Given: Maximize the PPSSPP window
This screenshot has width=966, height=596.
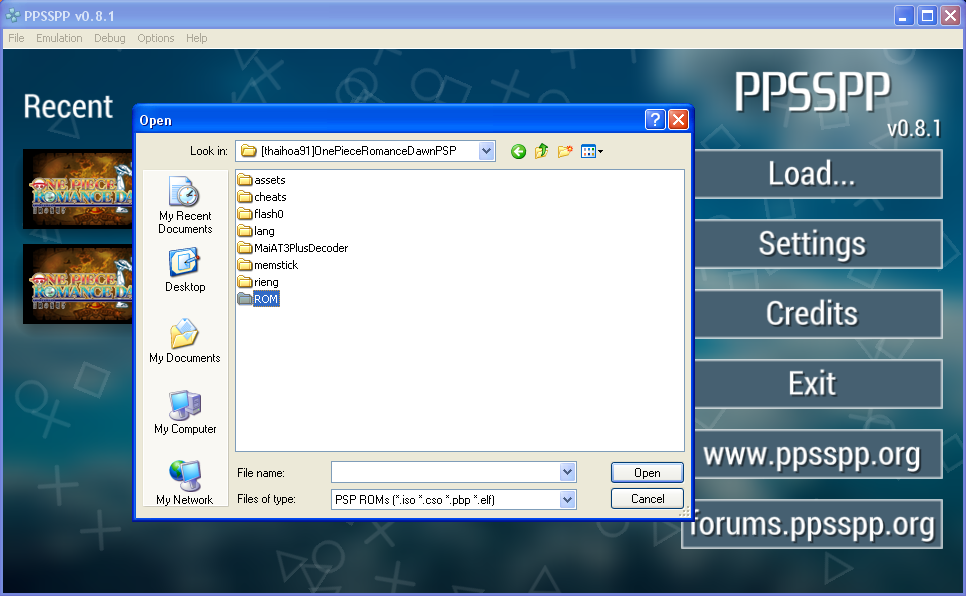Looking at the screenshot, I should coord(927,15).
